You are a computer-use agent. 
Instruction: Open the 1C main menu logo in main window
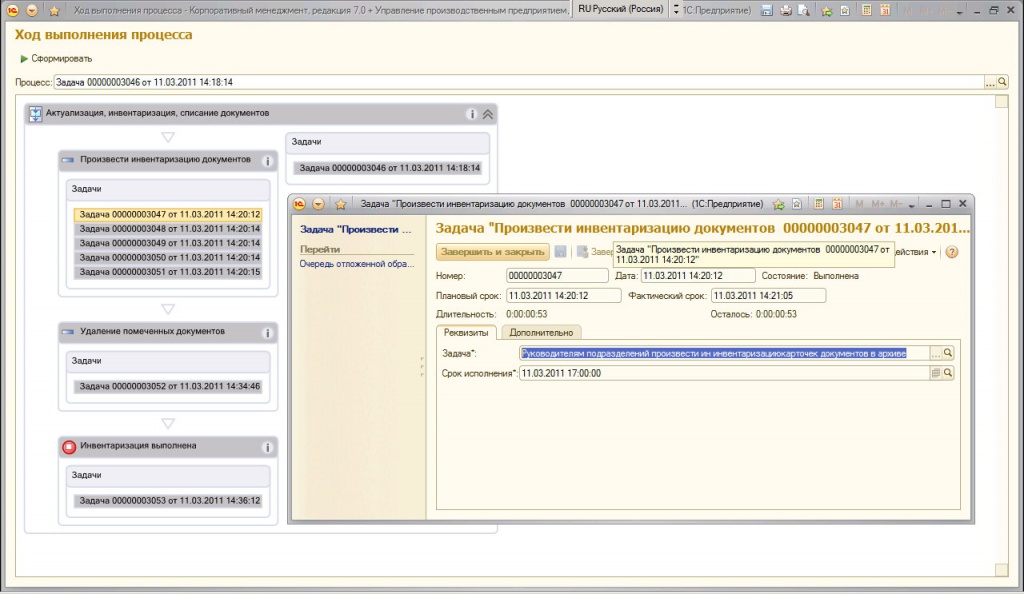[12, 10]
